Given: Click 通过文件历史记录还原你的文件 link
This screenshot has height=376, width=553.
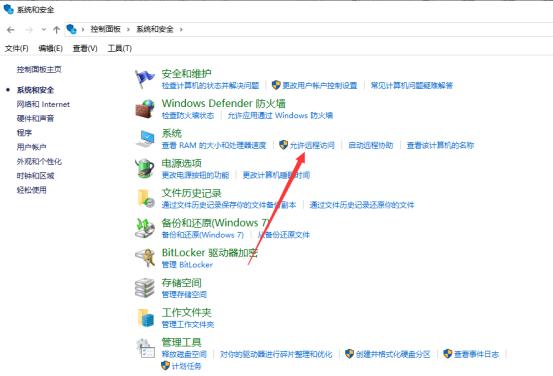Looking at the screenshot, I should [x=362, y=205].
